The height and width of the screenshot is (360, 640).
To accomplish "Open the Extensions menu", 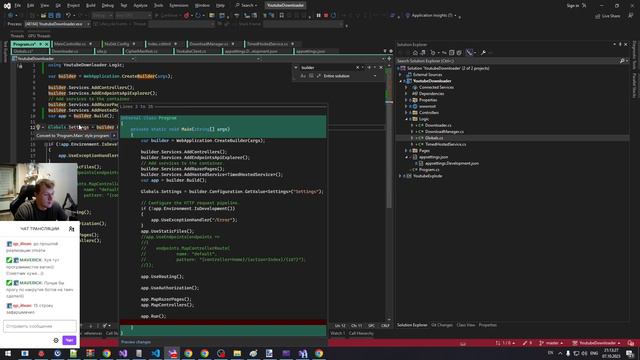I will (x=179, y=5).
